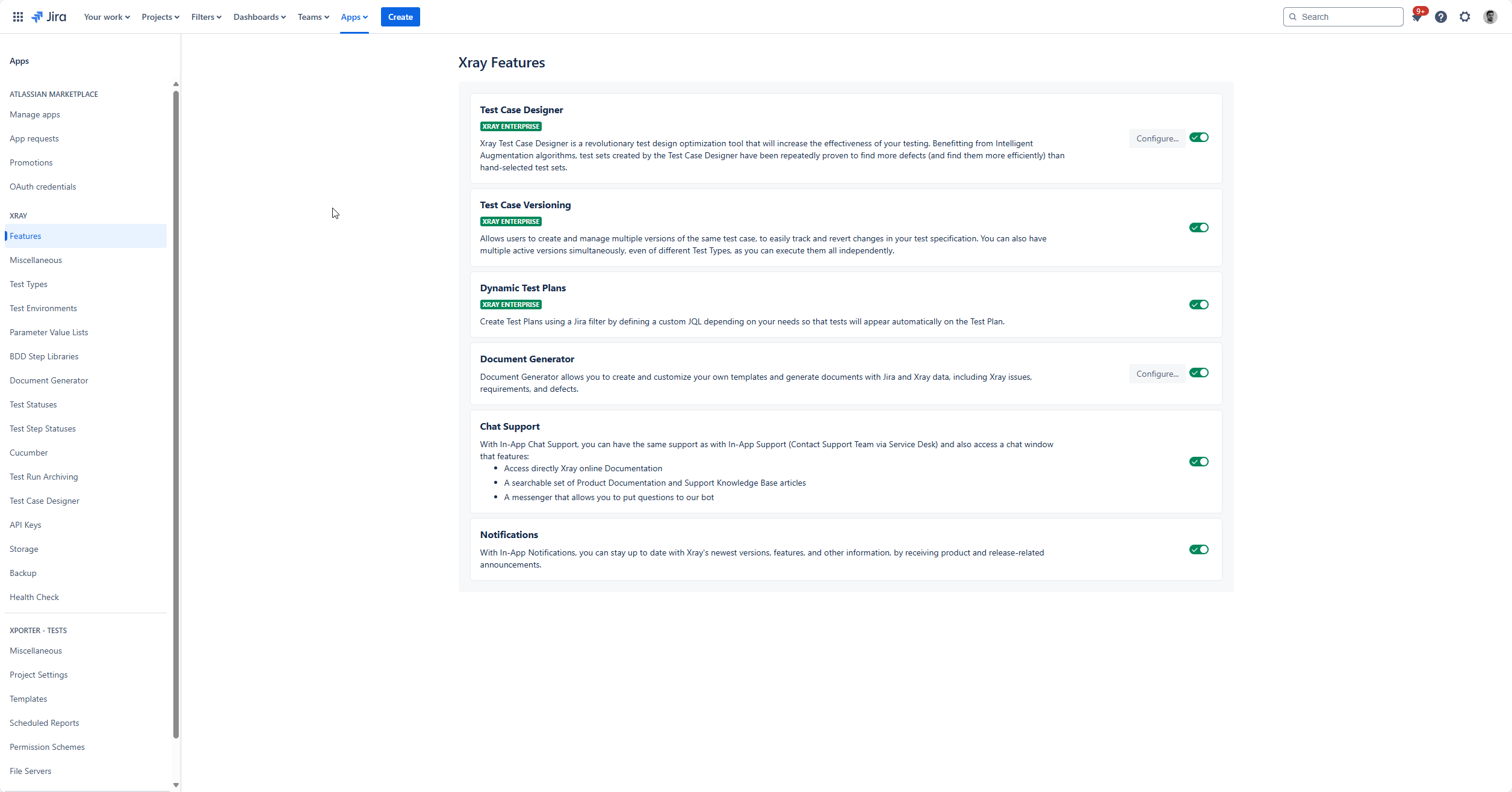The width and height of the screenshot is (1512, 792).
Task: Open Test Case Designer in the sidebar
Action: point(85,501)
